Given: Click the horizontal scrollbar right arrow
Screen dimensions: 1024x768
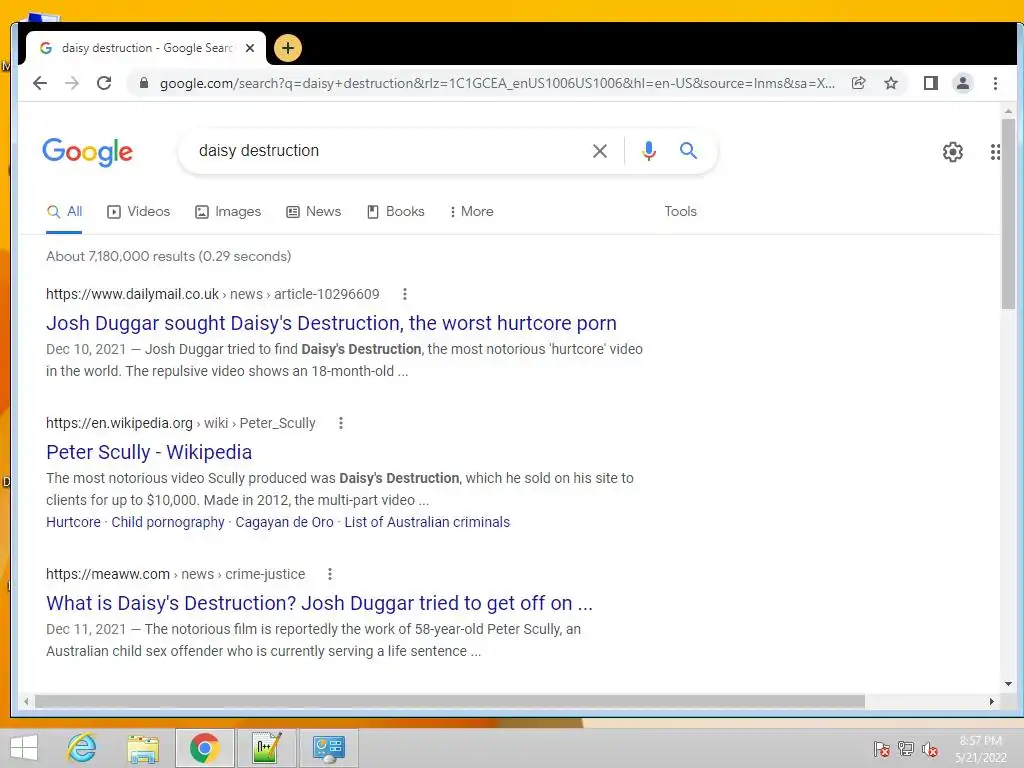Looking at the screenshot, I should click(x=991, y=701).
